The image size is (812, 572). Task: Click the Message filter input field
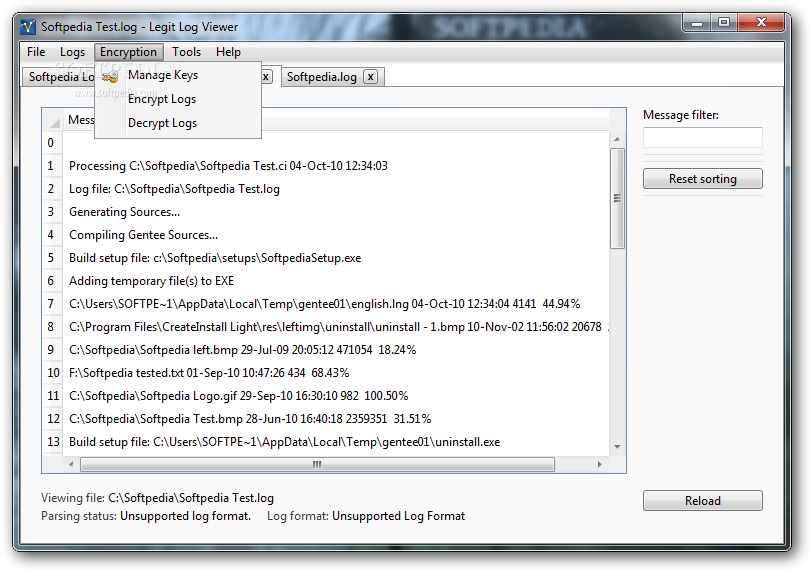pyautogui.click(x=703, y=138)
